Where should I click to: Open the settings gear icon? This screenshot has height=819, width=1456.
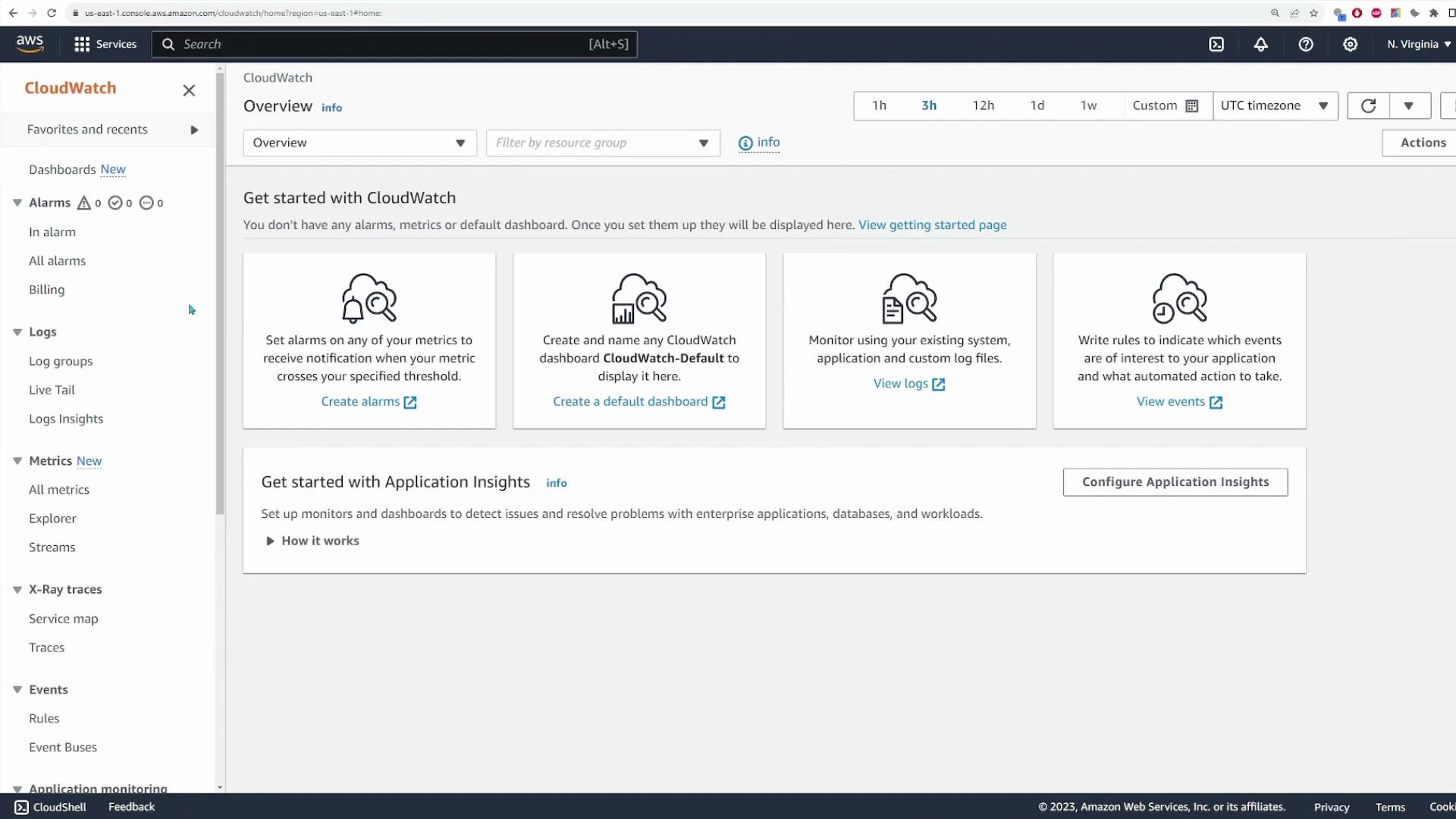1351,44
